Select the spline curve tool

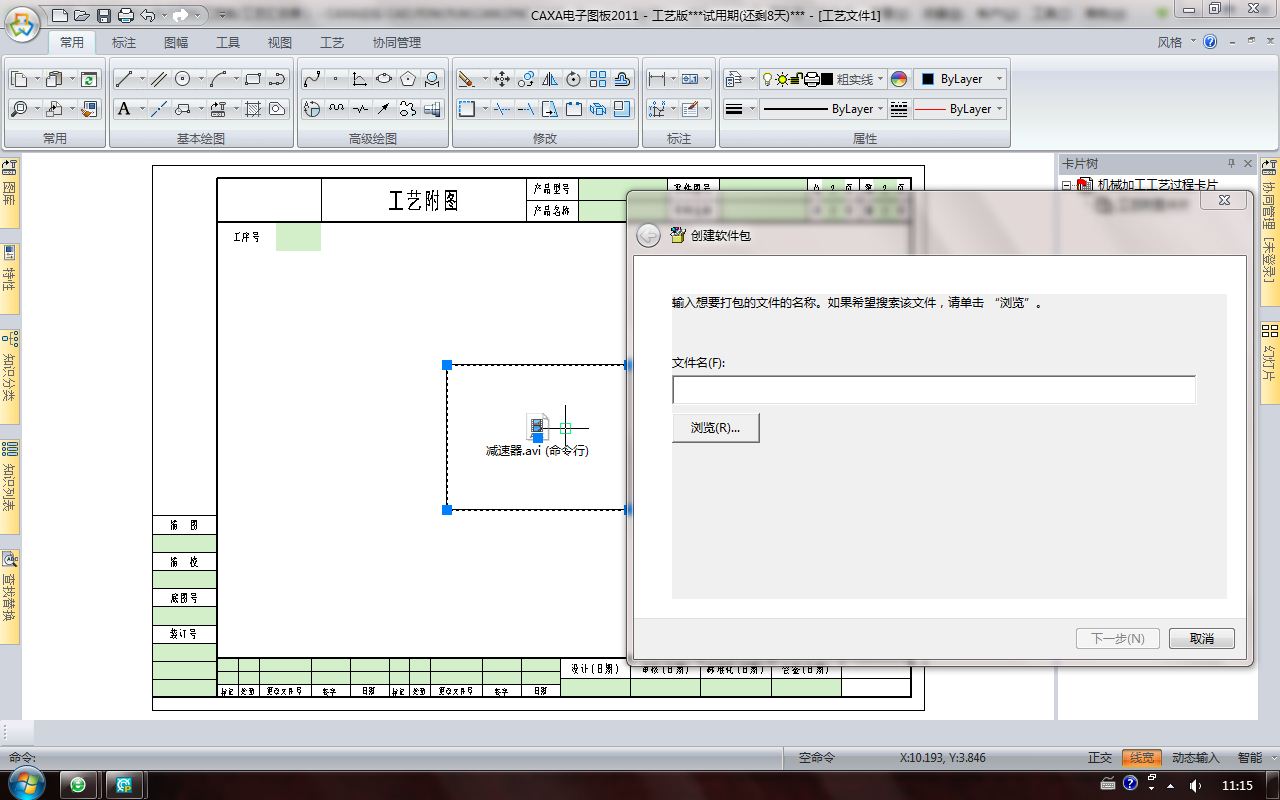pyautogui.click(x=312, y=79)
